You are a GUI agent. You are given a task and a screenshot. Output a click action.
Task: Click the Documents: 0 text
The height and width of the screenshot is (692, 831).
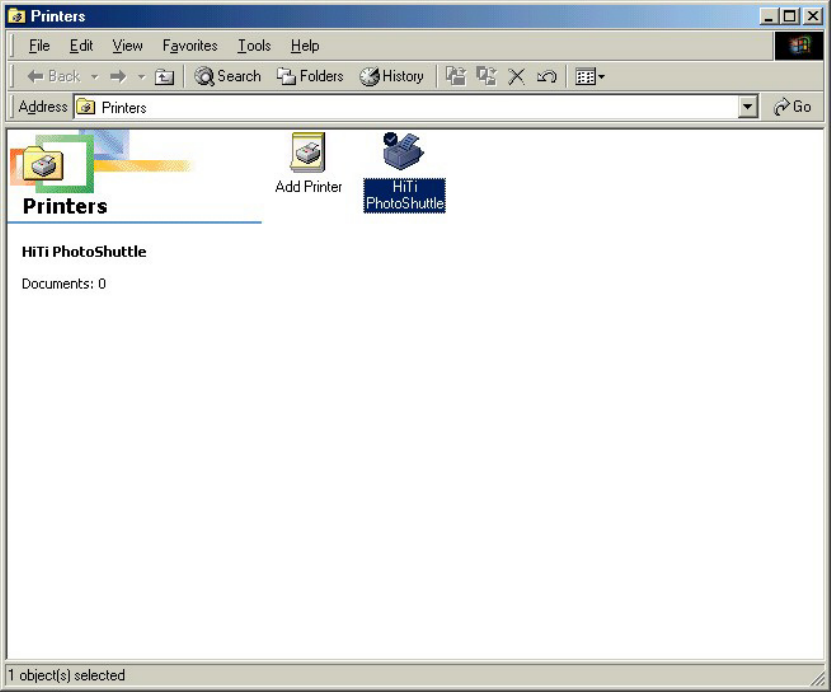[x=64, y=284]
